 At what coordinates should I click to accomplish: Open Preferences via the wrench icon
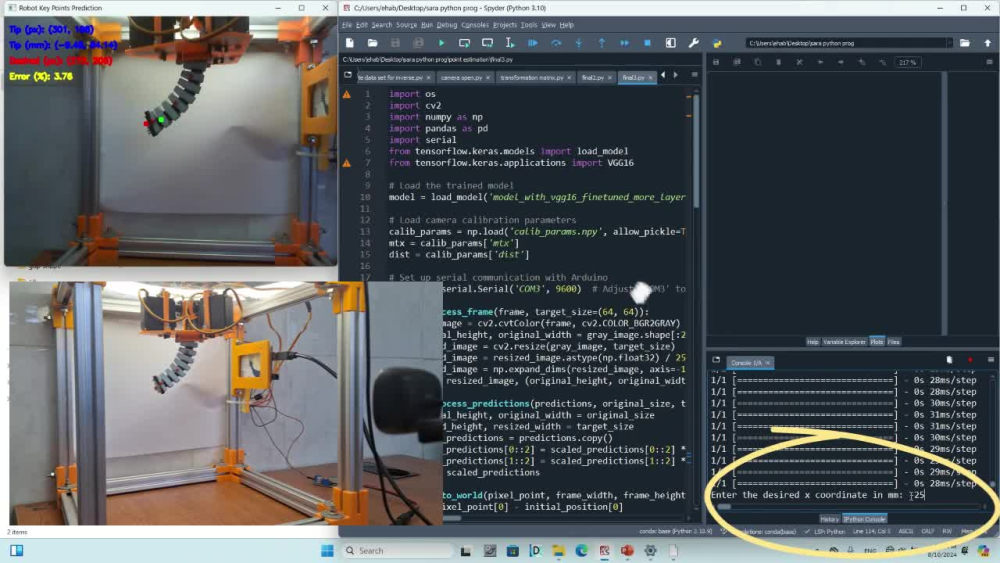point(693,43)
